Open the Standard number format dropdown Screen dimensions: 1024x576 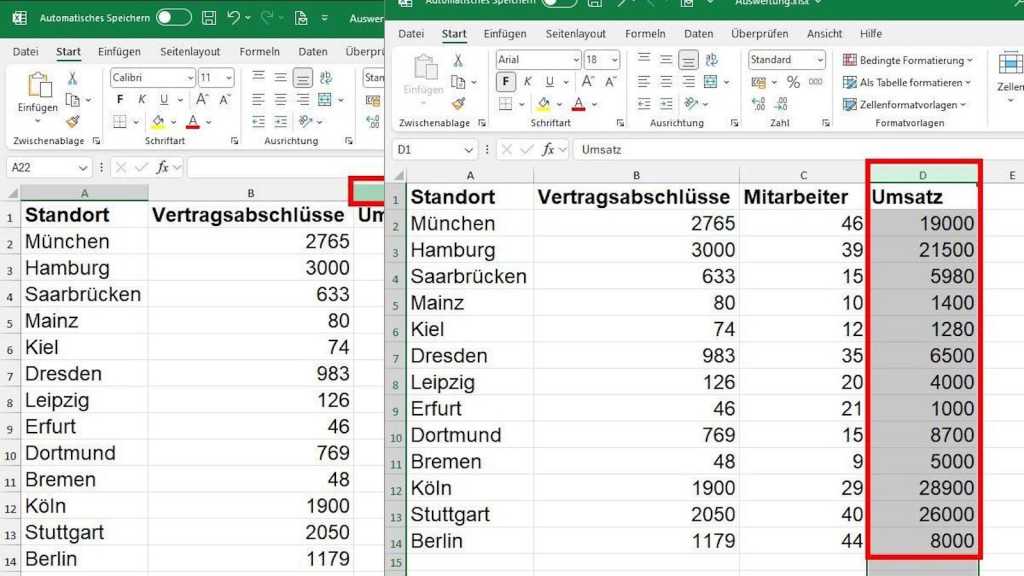point(820,60)
